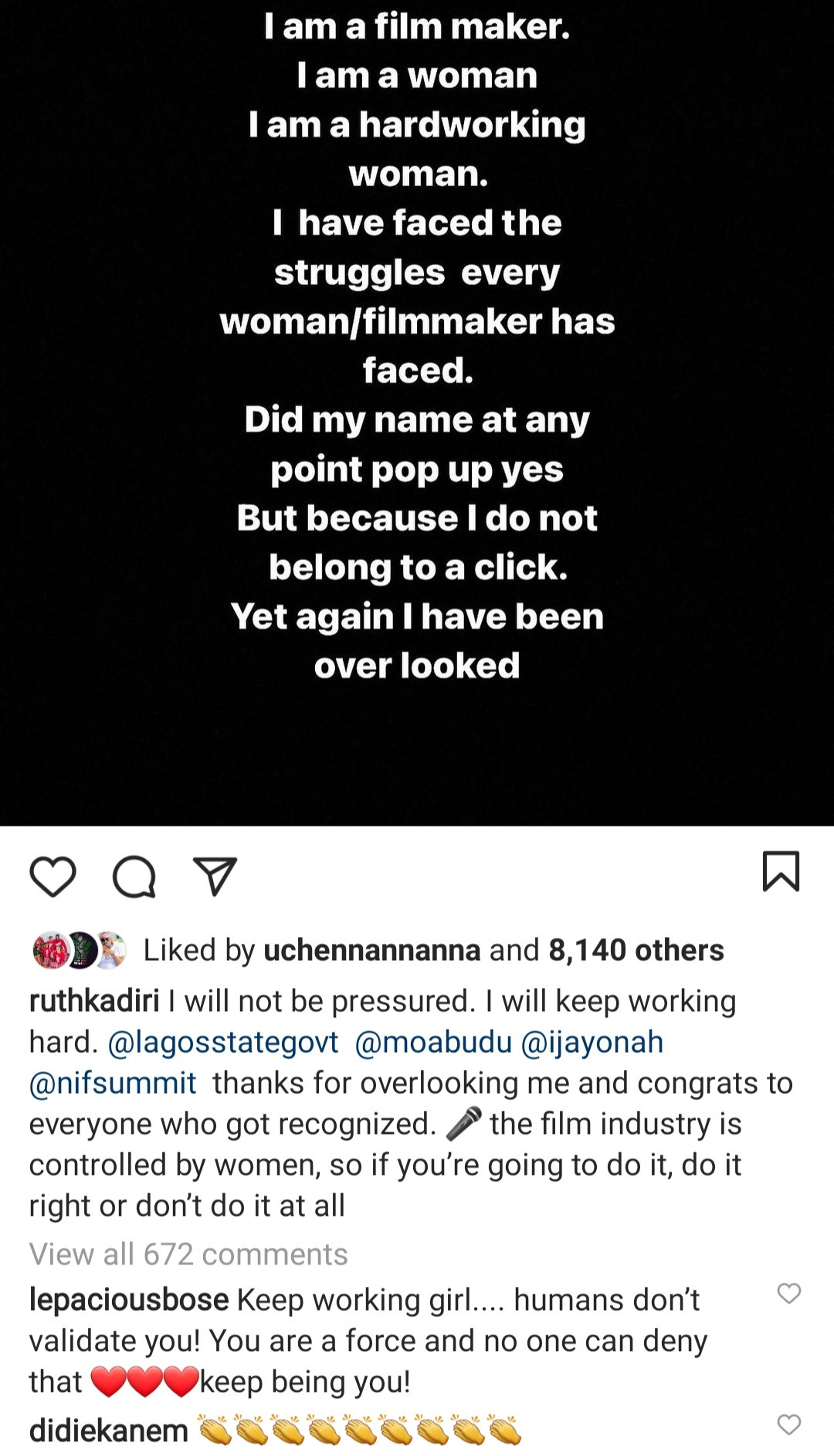834x1456 pixels.
Task: Tap the liker avatars cluster
Action: coord(79,950)
